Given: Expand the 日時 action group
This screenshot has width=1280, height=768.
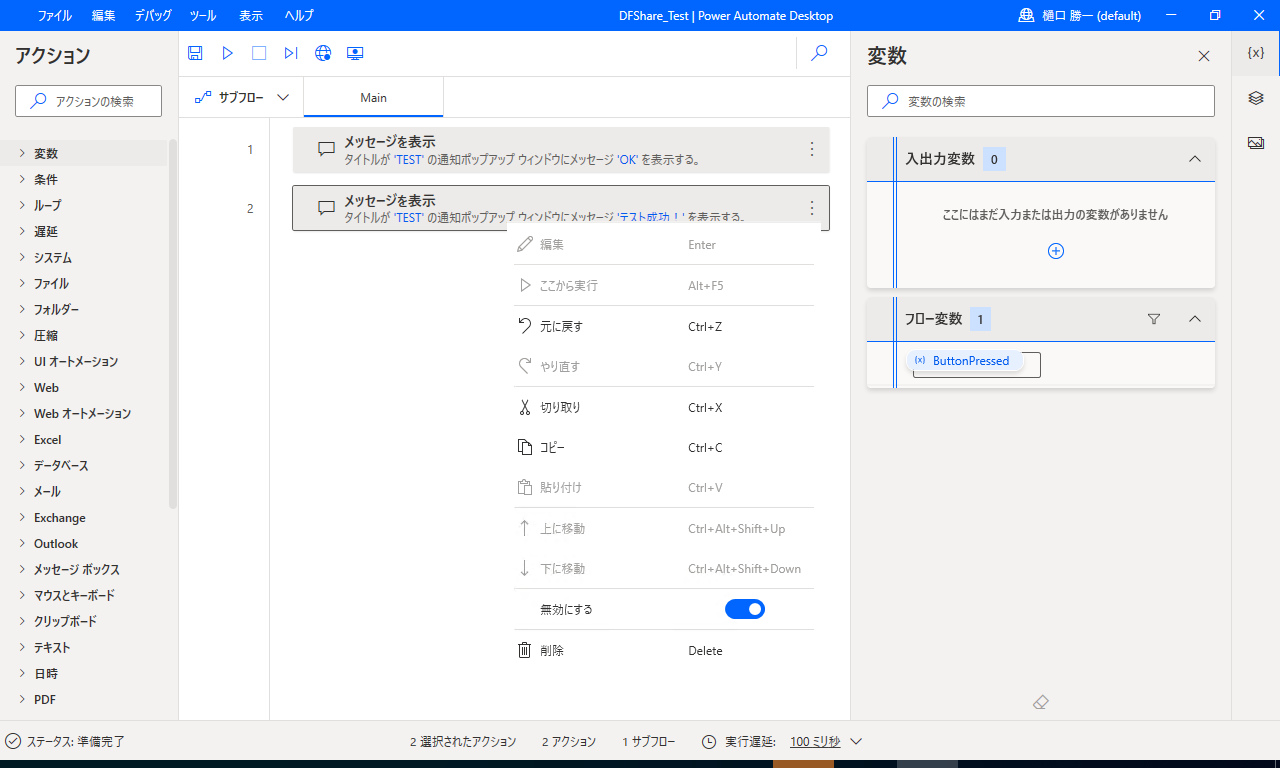Looking at the screenshot, I should tap(23, 673).
